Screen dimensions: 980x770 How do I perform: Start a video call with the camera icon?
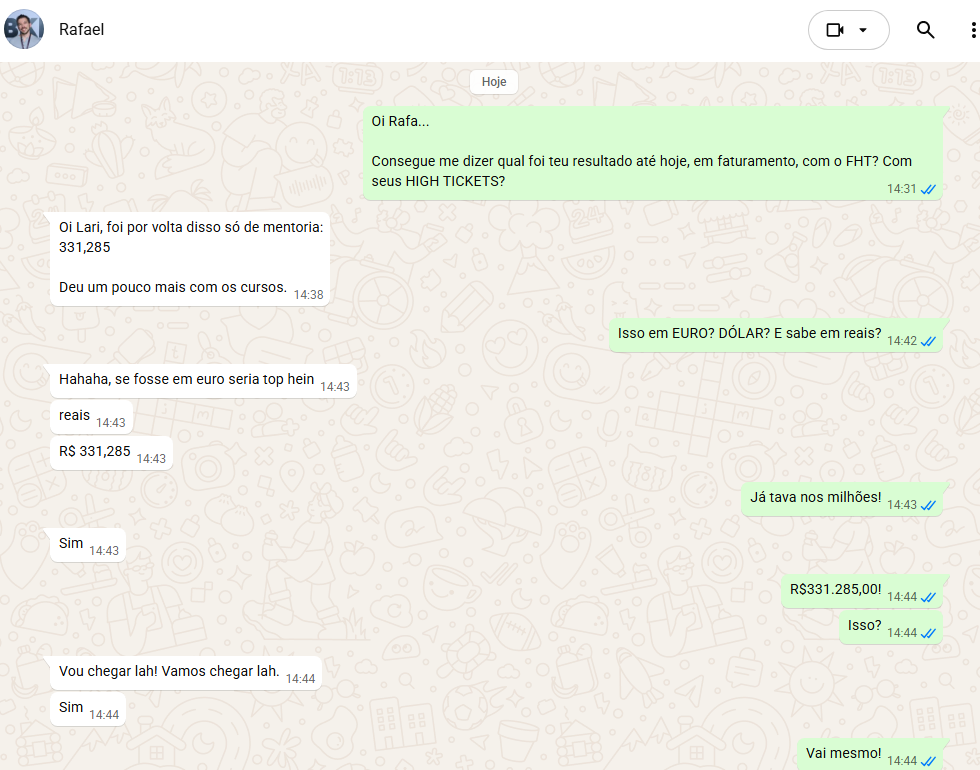point(835,30)
